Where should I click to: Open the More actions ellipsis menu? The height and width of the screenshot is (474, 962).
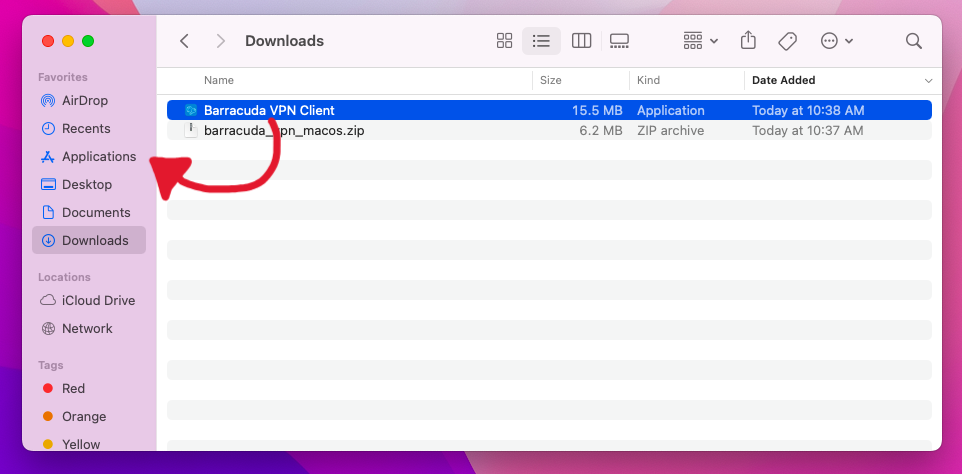[837, 41]
